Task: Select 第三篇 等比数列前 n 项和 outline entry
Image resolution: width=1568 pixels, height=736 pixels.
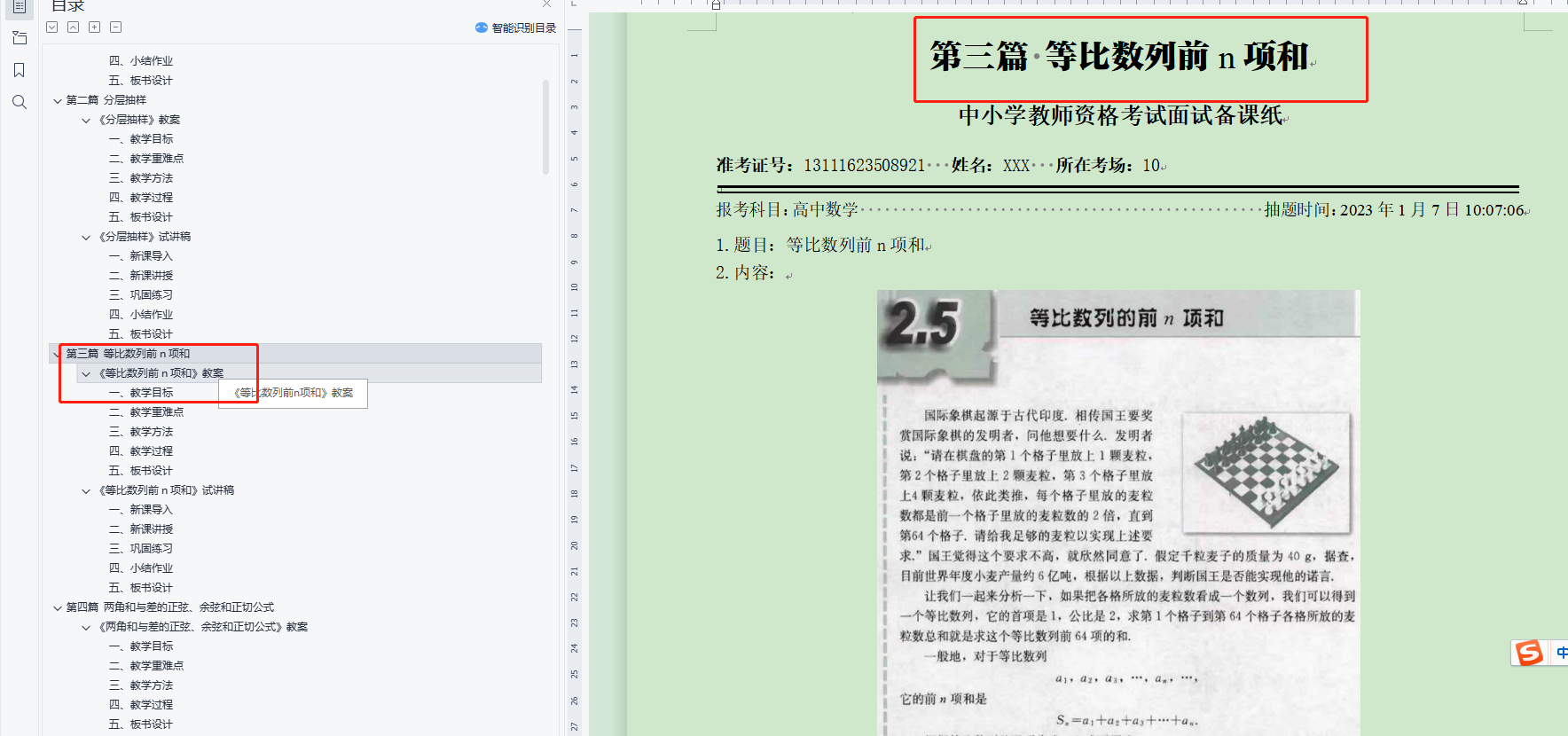Action: [128, 354]
